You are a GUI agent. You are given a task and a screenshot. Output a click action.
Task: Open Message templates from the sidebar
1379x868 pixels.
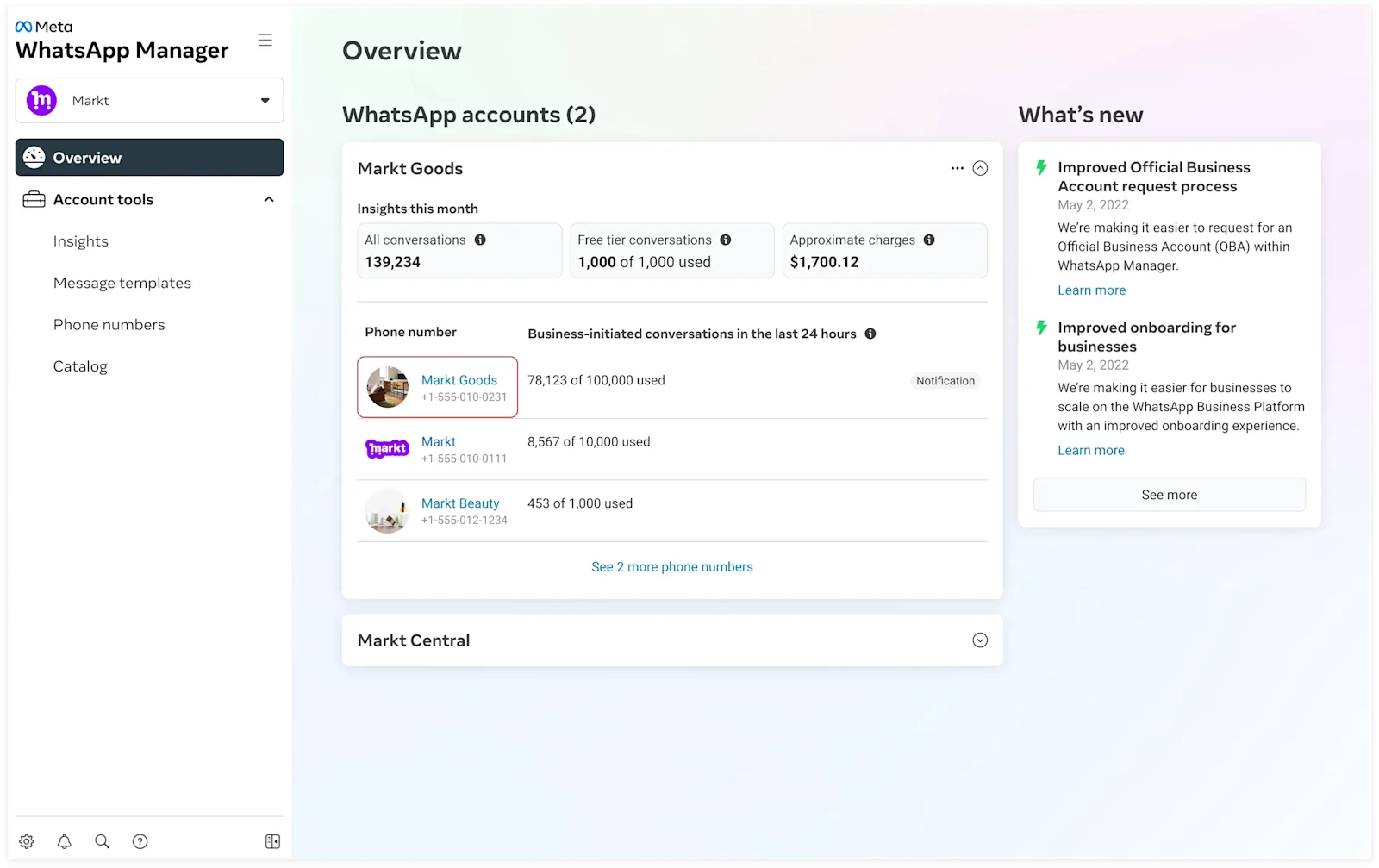122,282
